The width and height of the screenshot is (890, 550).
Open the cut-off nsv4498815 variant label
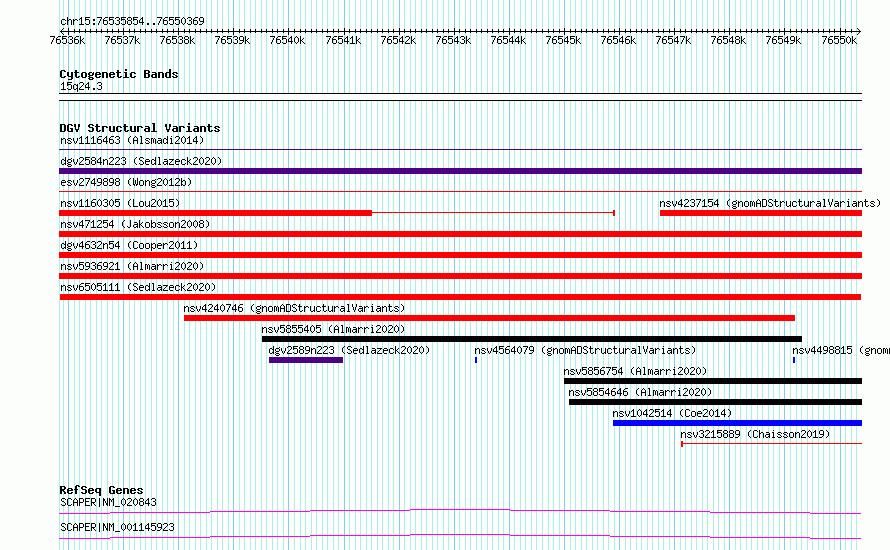[841, 350]
